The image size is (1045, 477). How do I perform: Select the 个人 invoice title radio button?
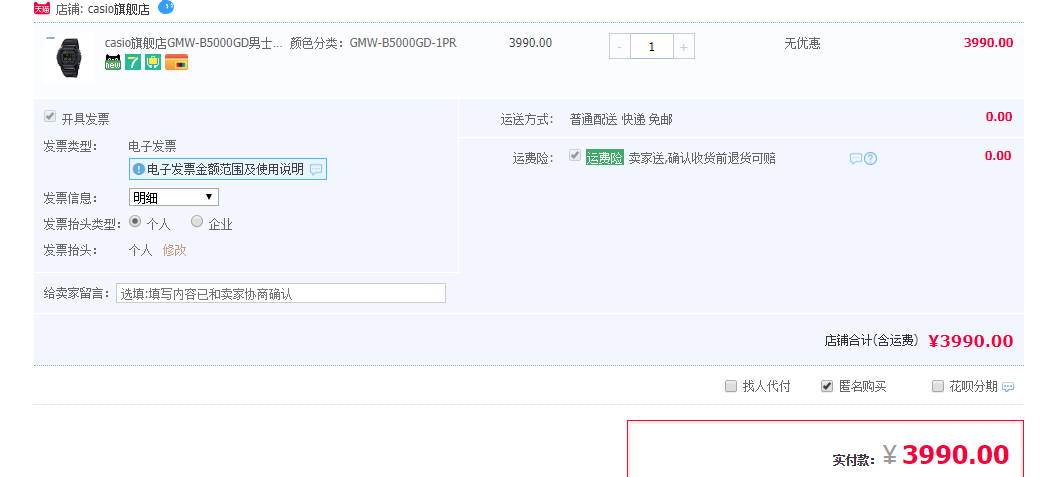tap(135, 221)
